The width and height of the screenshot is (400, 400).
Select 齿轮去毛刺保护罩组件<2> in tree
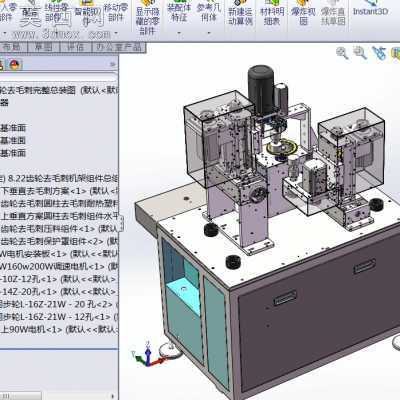click(59, 241)
